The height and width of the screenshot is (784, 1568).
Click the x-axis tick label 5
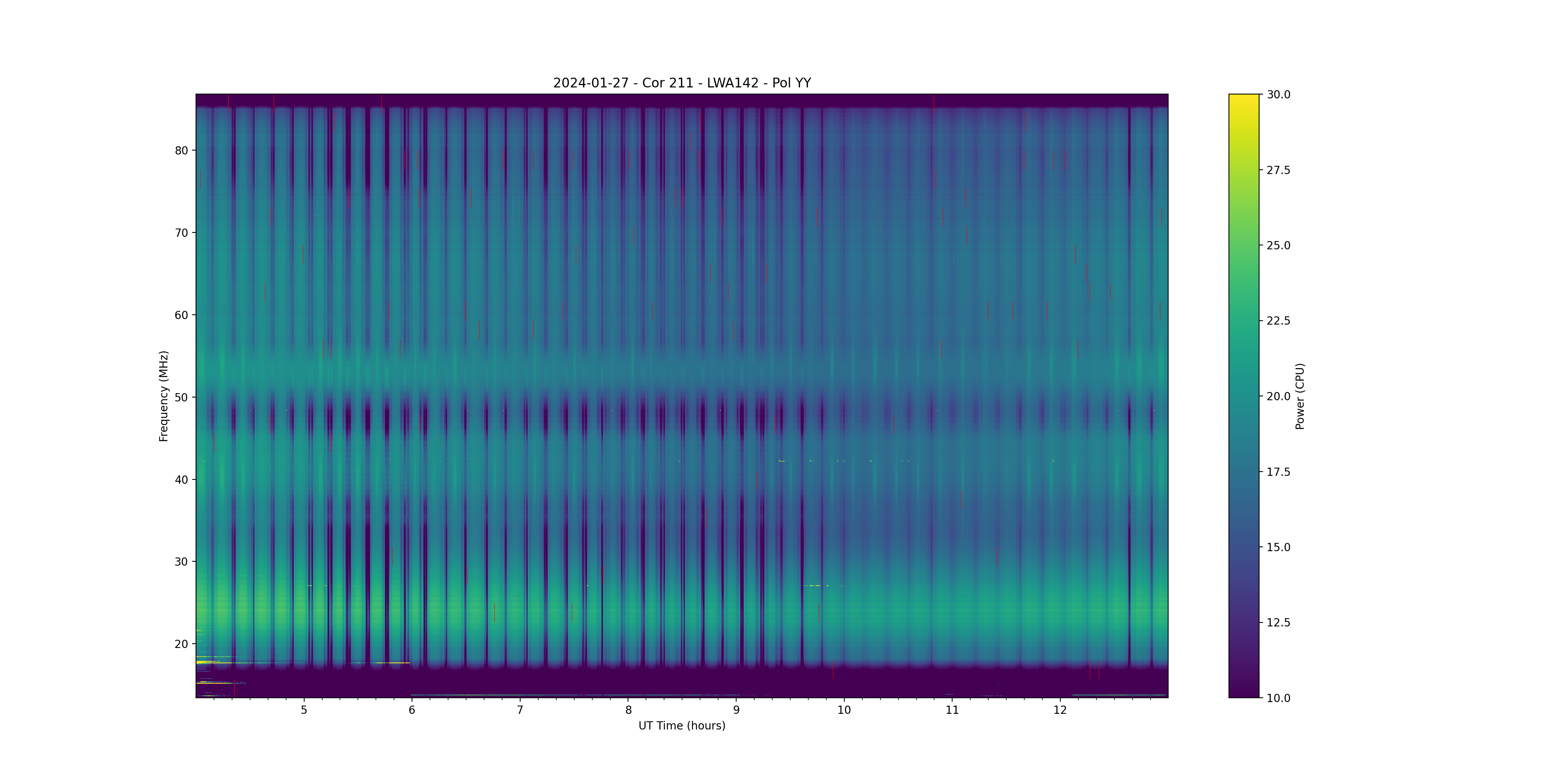point(304,710)
